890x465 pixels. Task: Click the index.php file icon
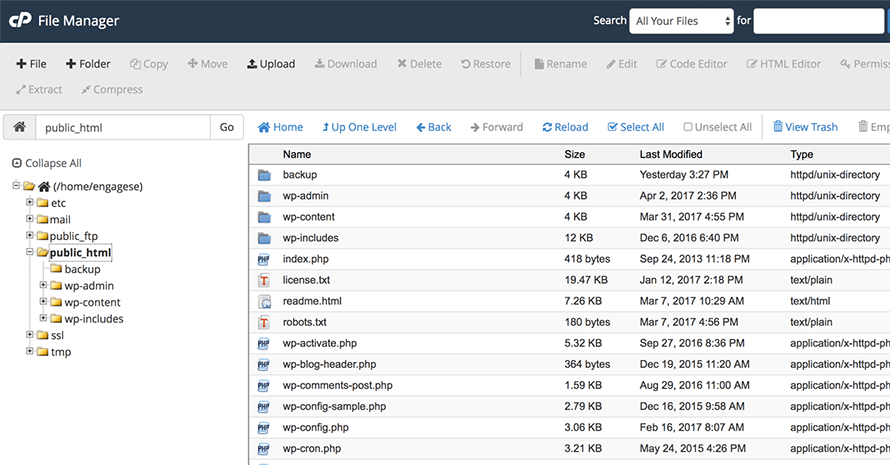[x=263, y=259]
